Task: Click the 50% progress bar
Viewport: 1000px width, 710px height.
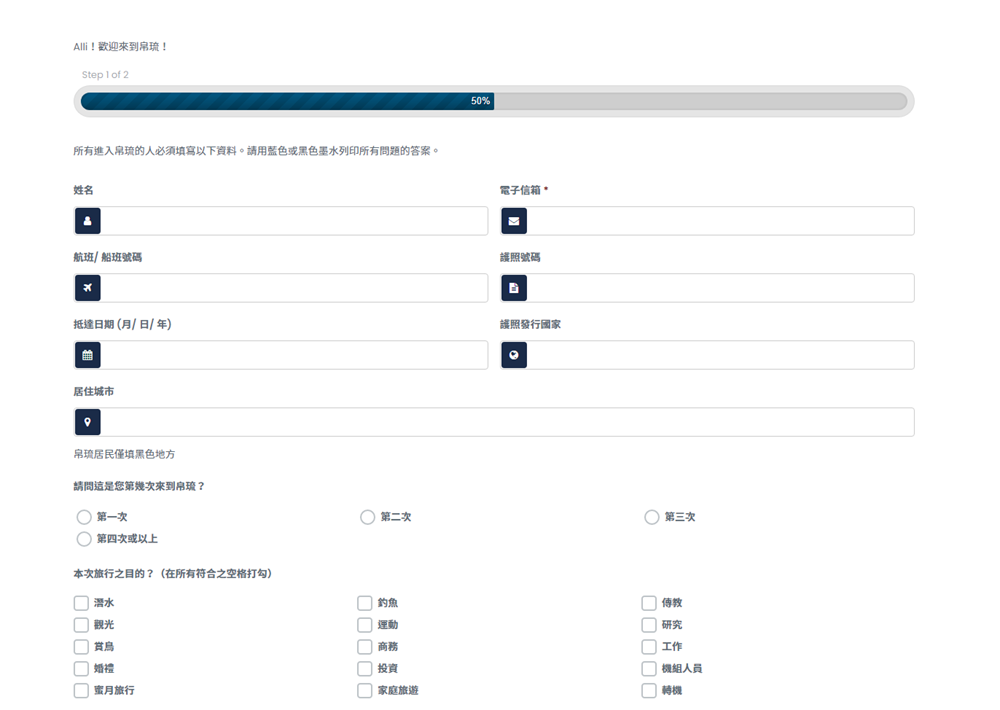Action: point(493,101)
